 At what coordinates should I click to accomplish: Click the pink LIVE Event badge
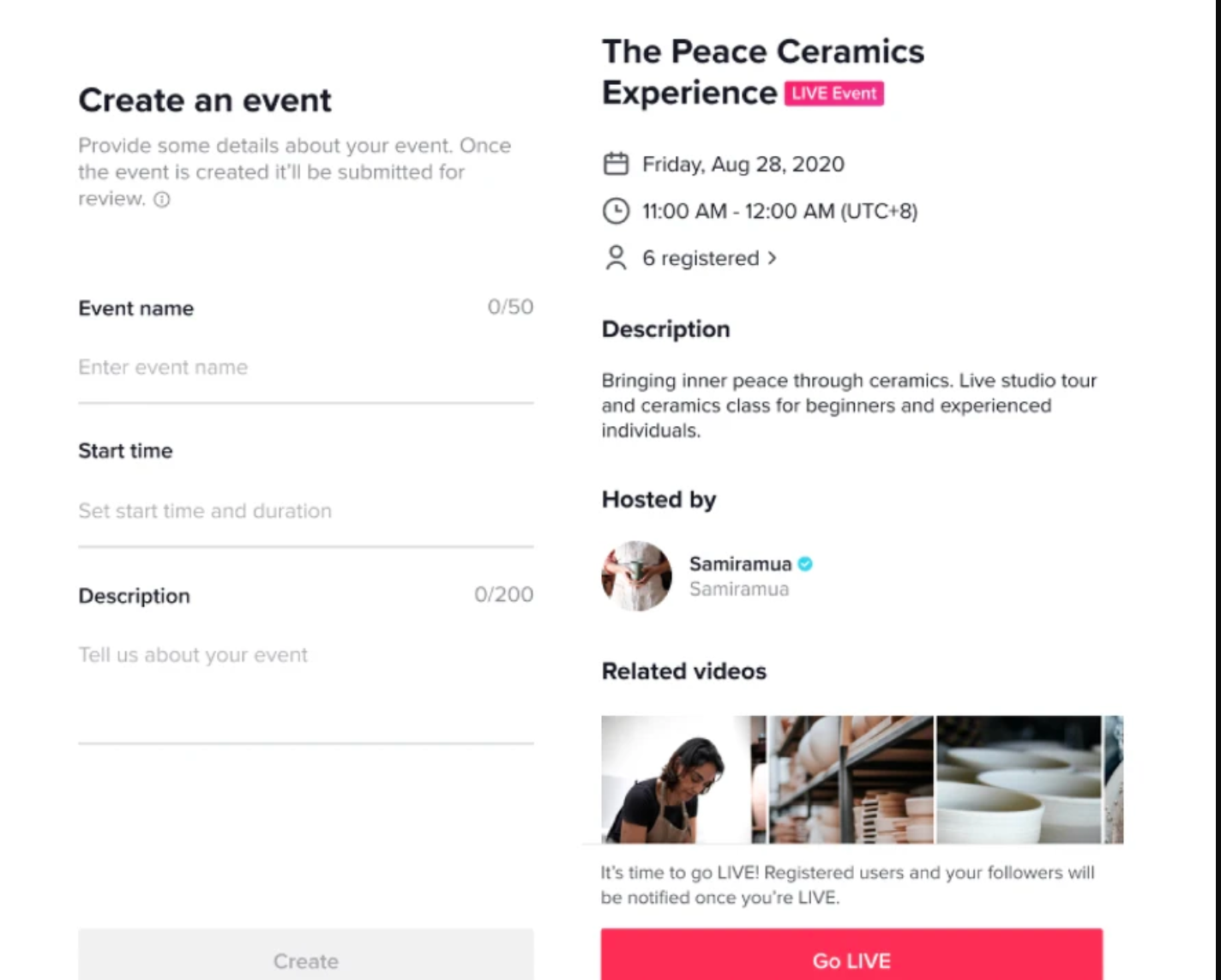833,93
